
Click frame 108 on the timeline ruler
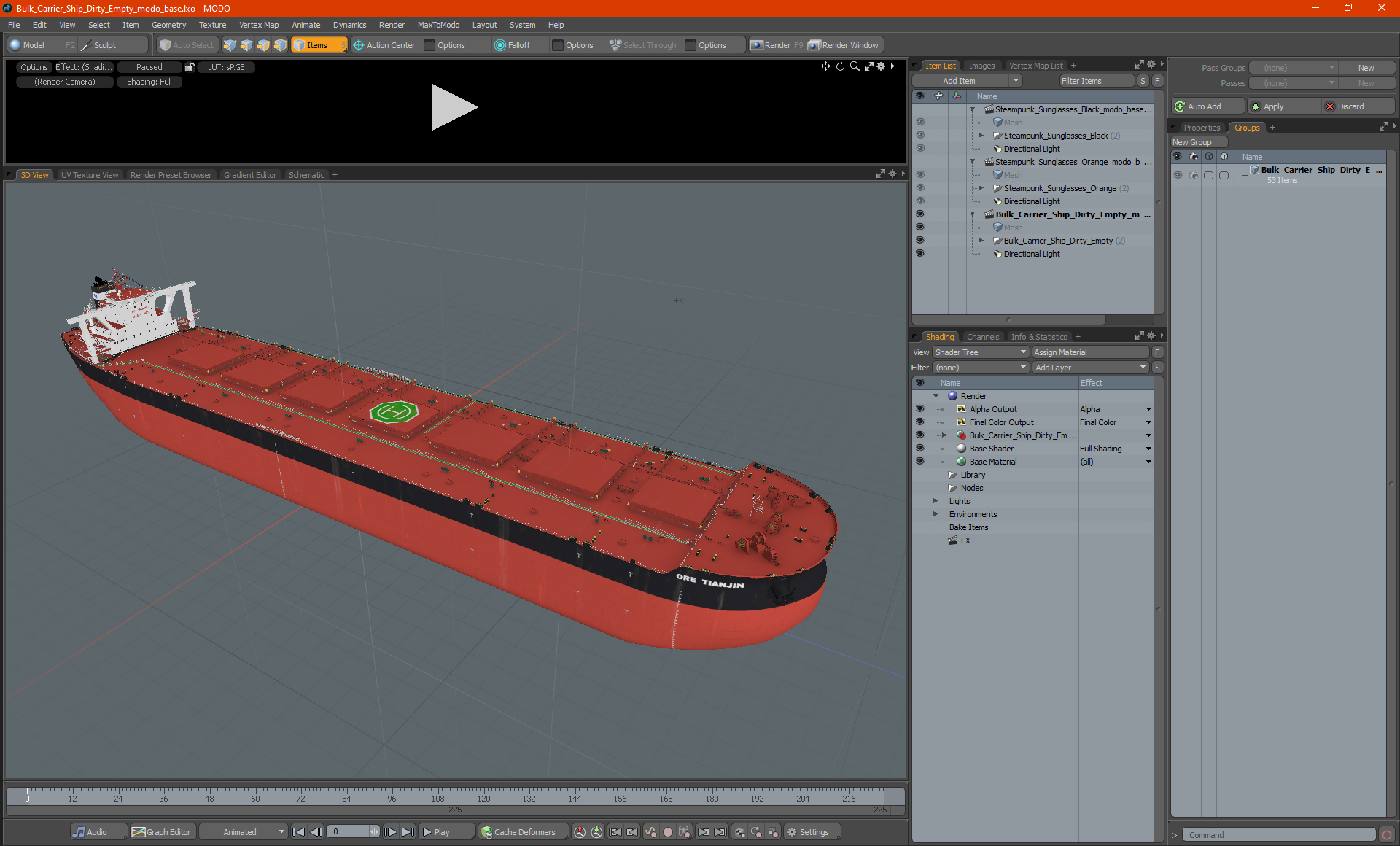pyautogui.click(x=437, y=791)
